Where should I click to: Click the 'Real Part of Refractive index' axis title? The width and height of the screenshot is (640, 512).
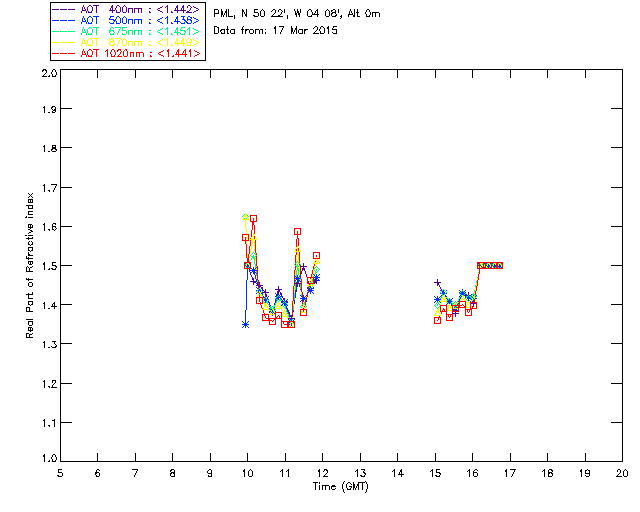[x=29, y=265]
